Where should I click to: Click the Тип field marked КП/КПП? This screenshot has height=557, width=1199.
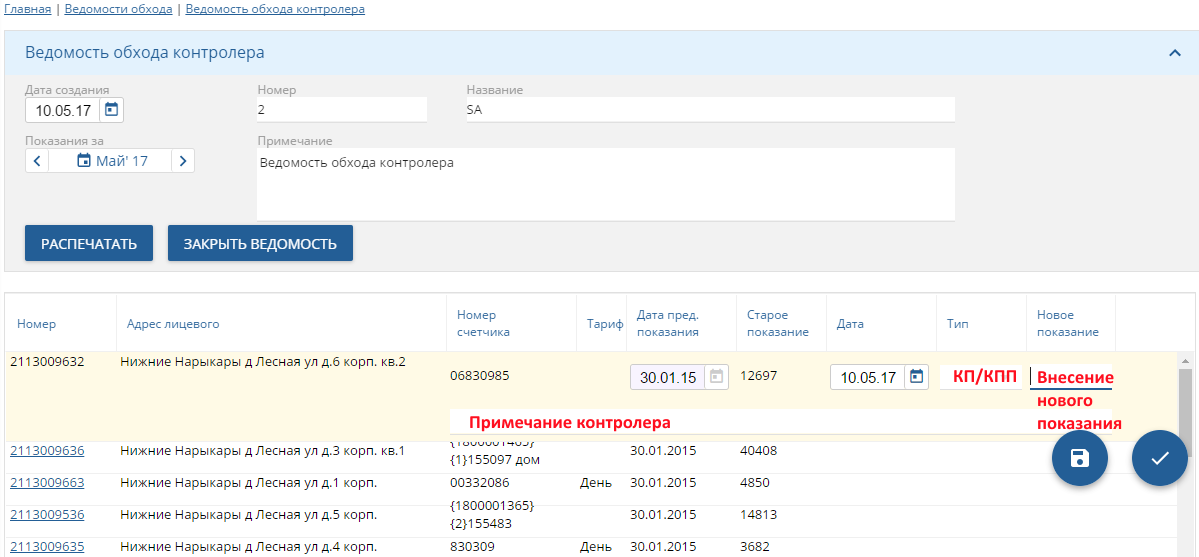click(981, 376)
